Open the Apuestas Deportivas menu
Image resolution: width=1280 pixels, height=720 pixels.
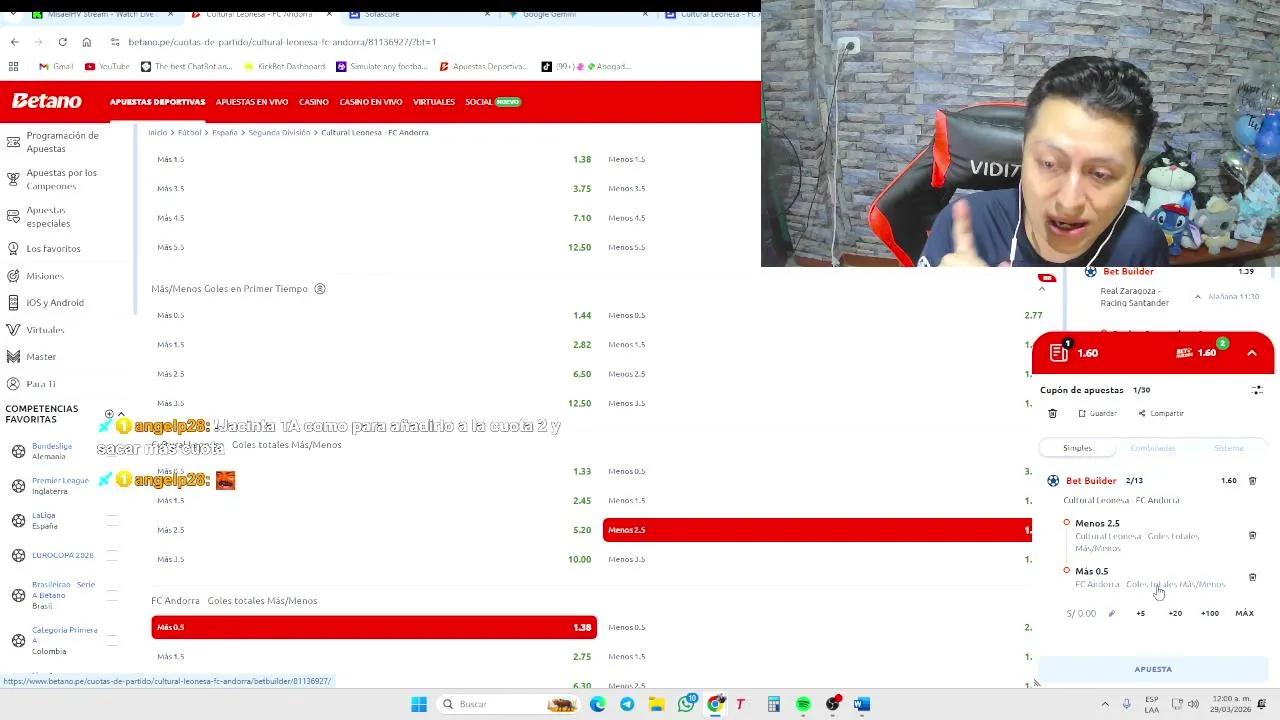[x=157, y=102]
